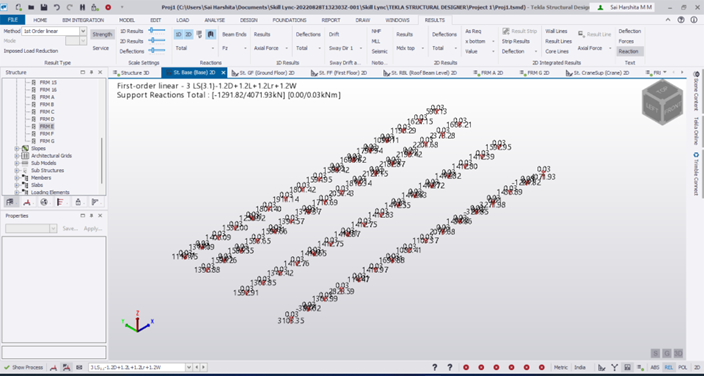The height and width of the screenshot is (376, 704).
Task: Toggle the 1D reactions button
Action: (178, 34)
